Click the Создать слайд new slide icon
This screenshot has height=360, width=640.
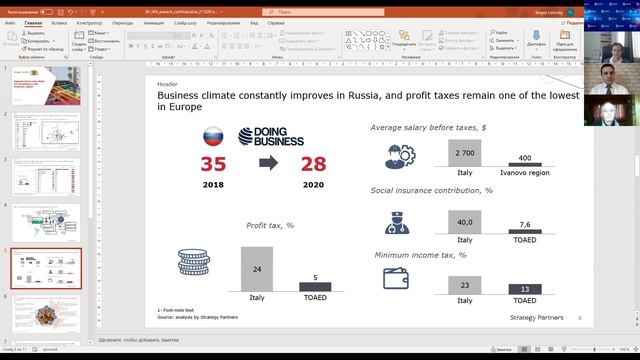point(79,36)
